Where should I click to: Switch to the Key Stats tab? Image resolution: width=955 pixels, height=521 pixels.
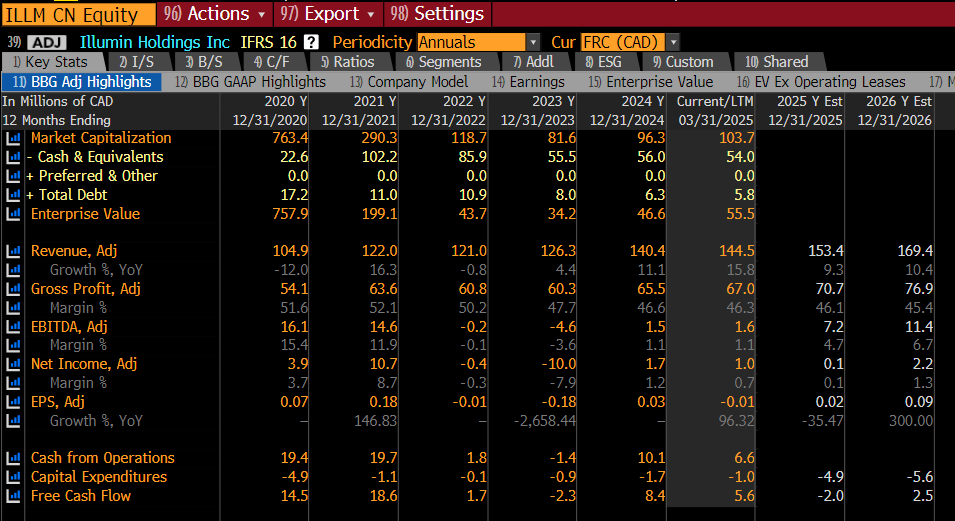(51, 62)
